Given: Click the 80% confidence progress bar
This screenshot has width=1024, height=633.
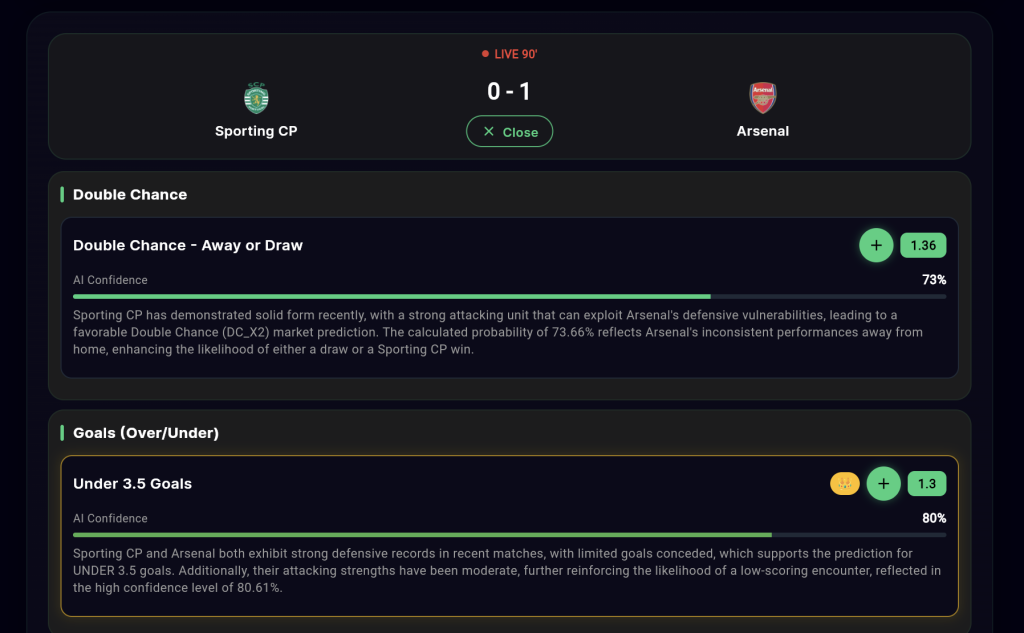Looking at the screenshot, I should [x=509, y=535].
